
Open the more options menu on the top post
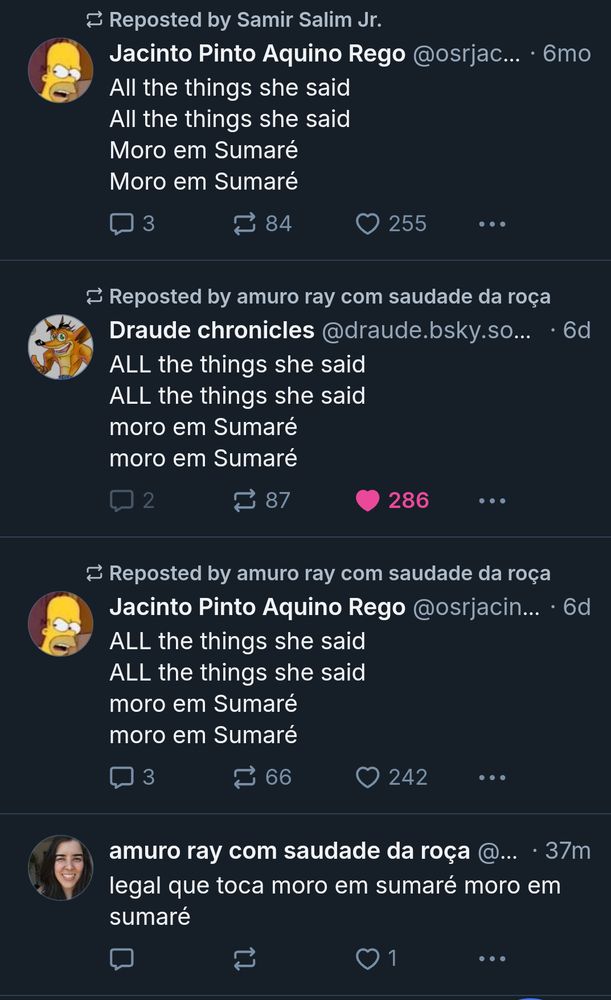click(492, 224)
